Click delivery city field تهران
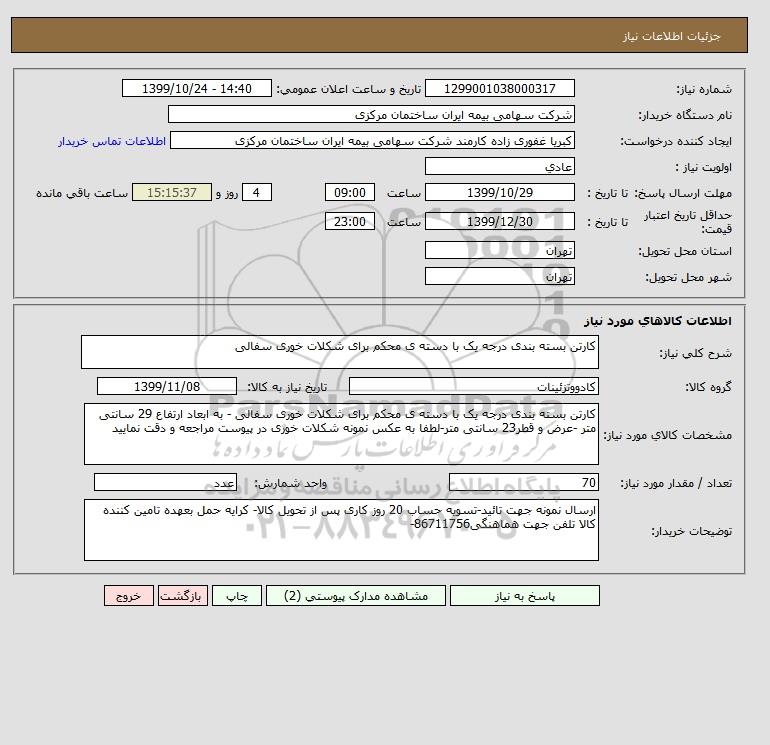This screenshot has height=745, width=770. pos(499,276)
